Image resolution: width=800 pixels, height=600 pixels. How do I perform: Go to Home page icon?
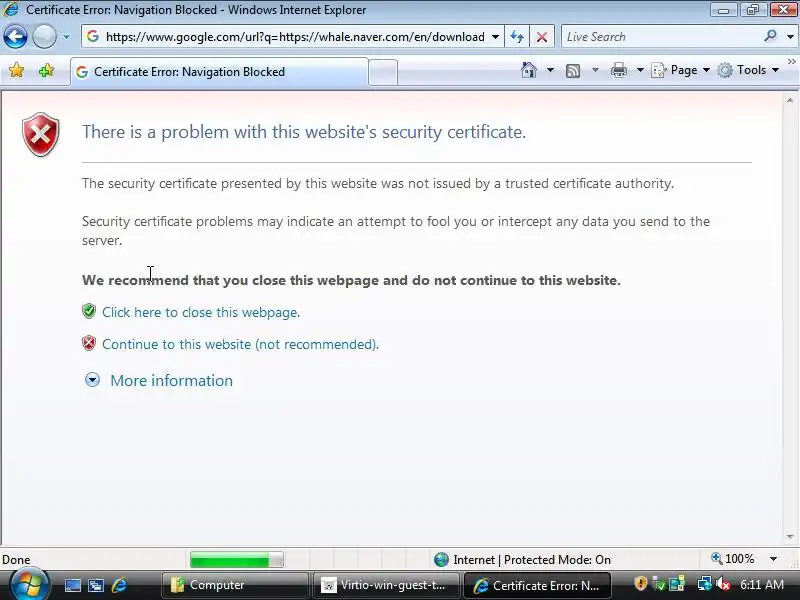click(529, 70)
